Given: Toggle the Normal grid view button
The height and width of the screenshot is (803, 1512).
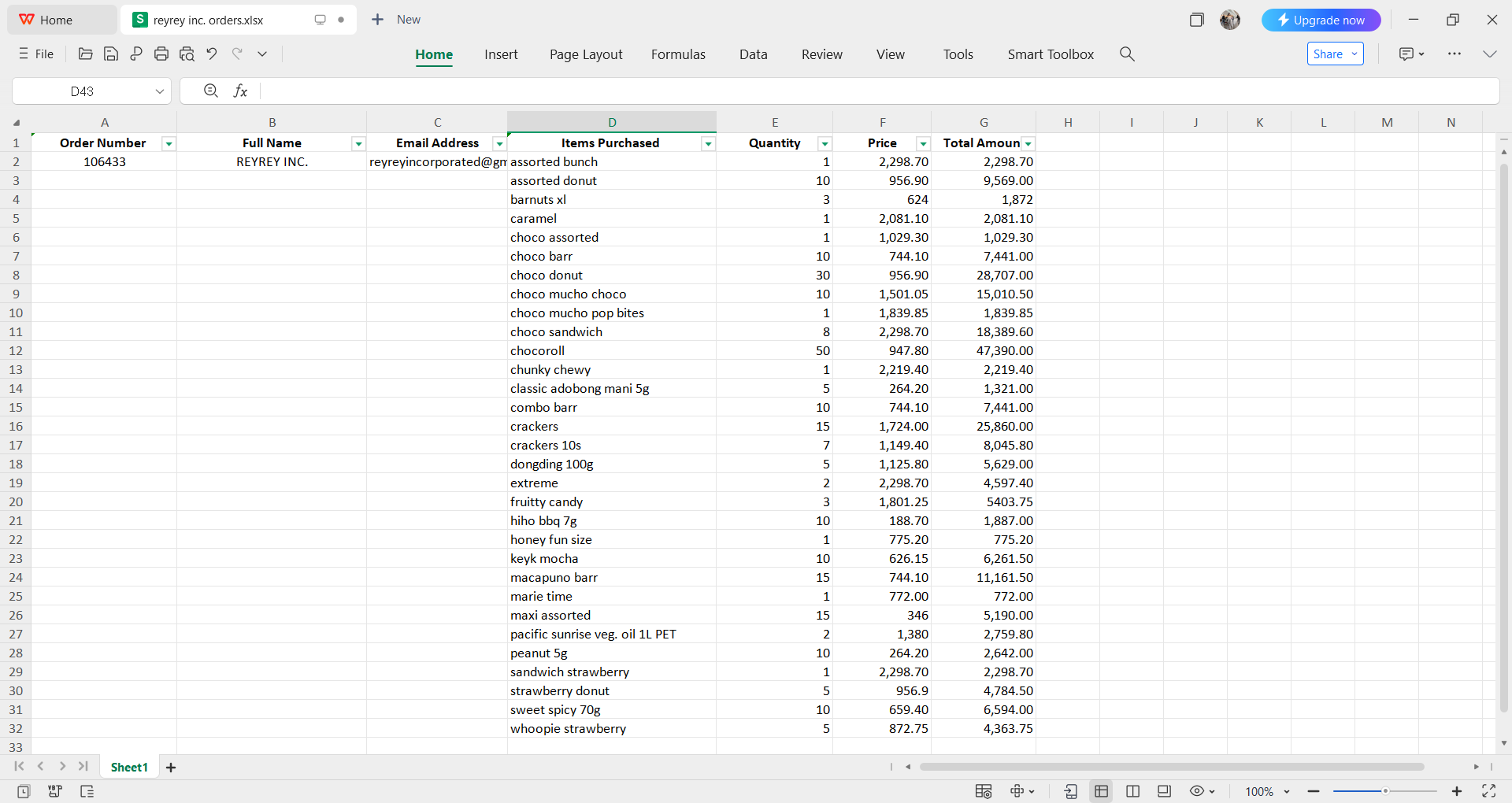Looking at the screenshot, I should click(x=1101, y=791).
